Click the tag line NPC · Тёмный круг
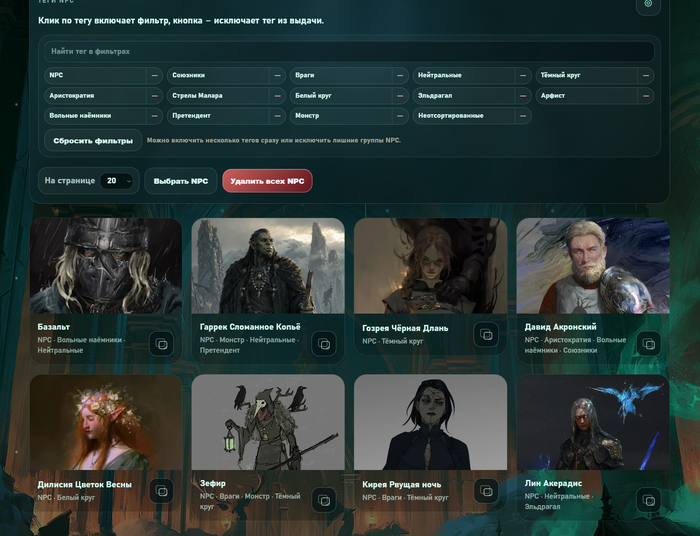This screenshot has height=536, width=700. point(392,341)
